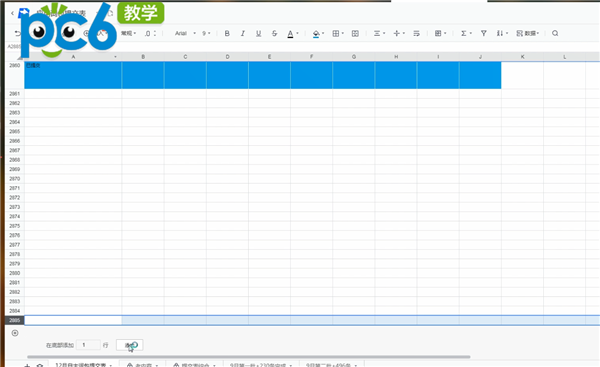The height and width of the screenshot is (367, 600).
Task: Expand borders dropdown arrow
Action: [342, 33]
